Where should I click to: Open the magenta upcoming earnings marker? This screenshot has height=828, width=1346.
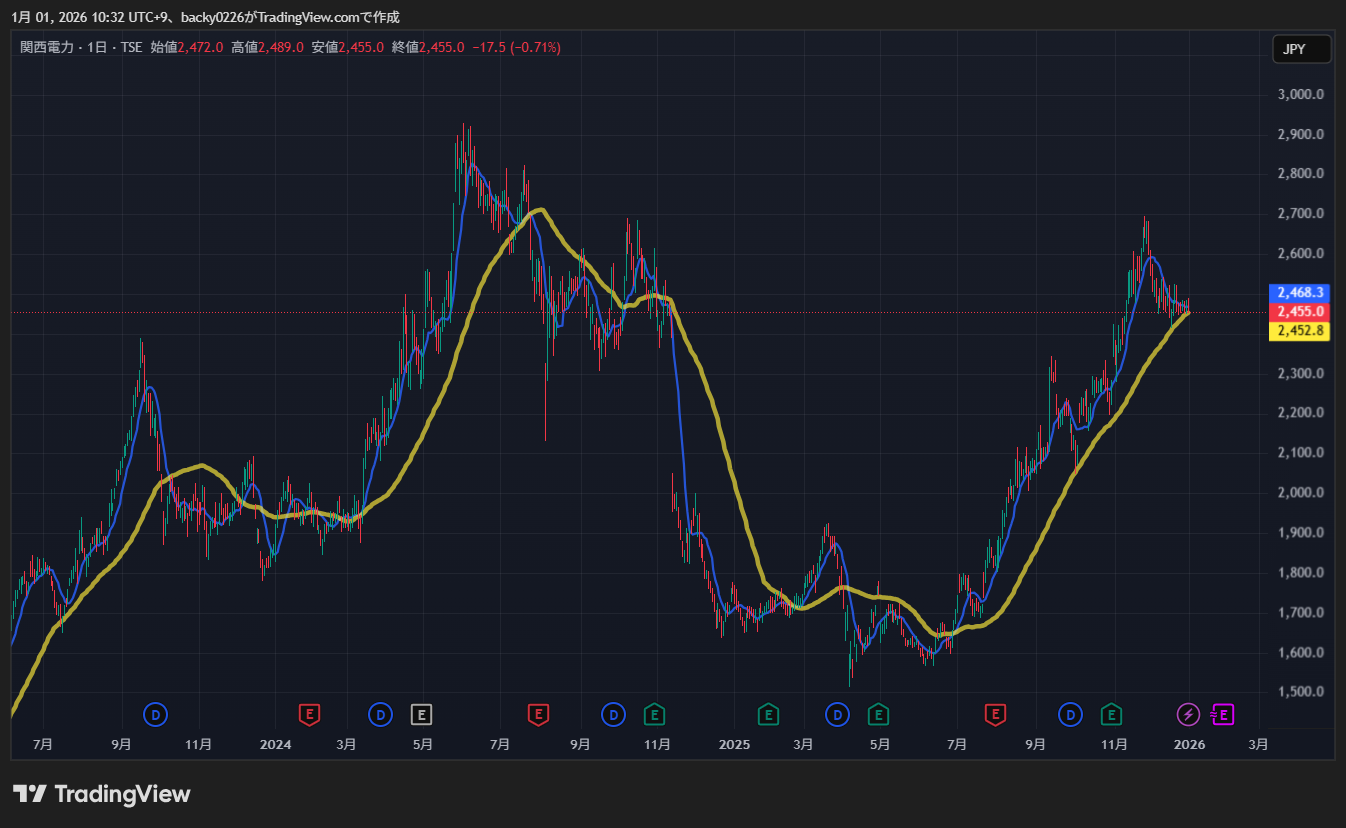(x=1223, y=714)
